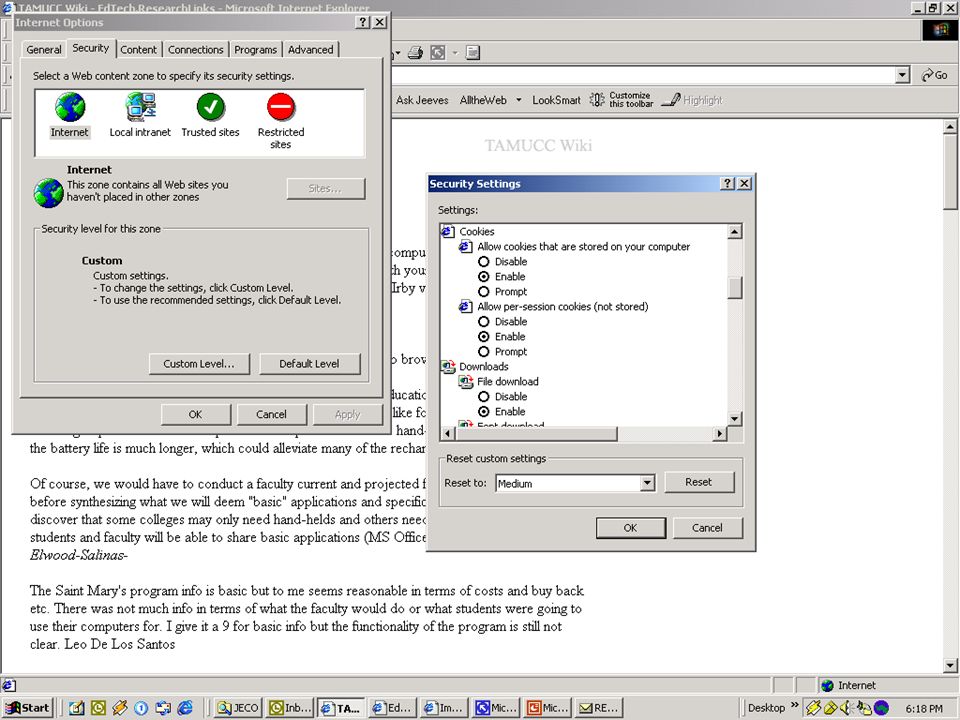This screenshot has height=720, width=960.
Task: Select Enable for cookies stored on your computer
Action: click(484, 277)
